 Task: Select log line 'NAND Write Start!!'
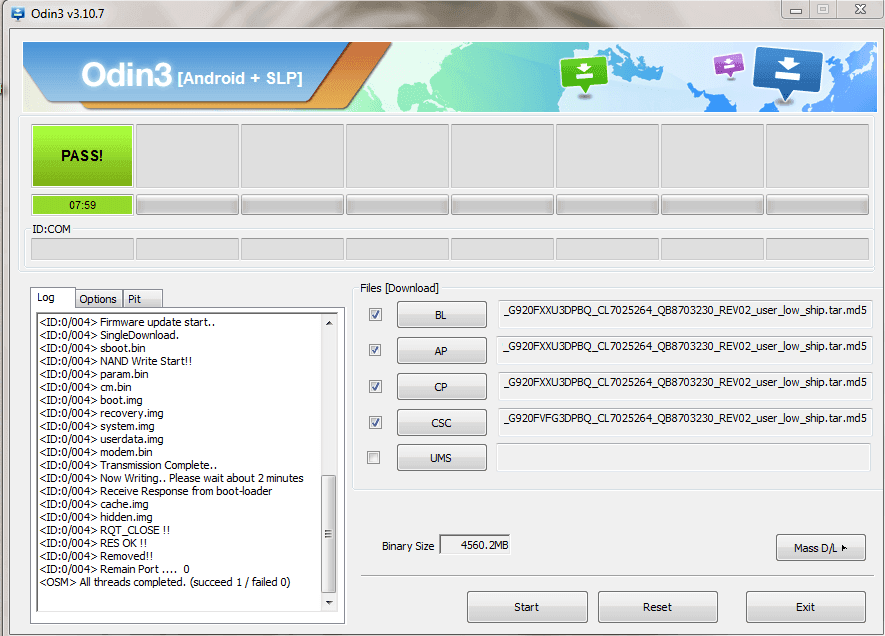click(x=116, y=361)
